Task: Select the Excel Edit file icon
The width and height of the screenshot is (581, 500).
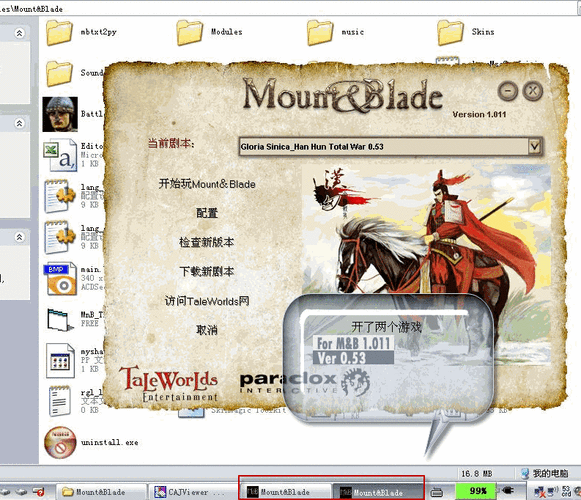Action: click(x=60, y=155)
